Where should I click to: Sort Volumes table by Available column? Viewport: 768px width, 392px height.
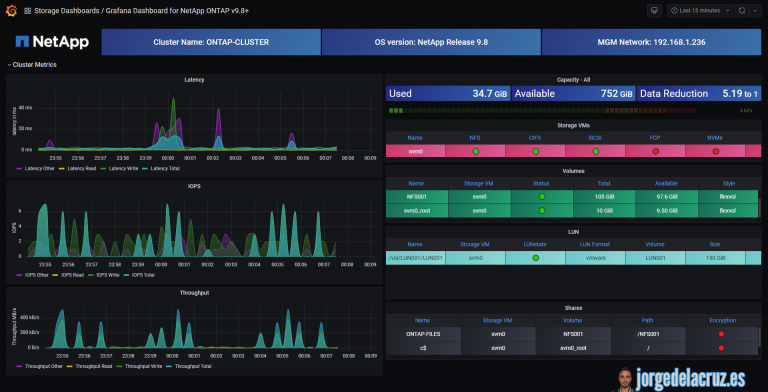[666, 183]
